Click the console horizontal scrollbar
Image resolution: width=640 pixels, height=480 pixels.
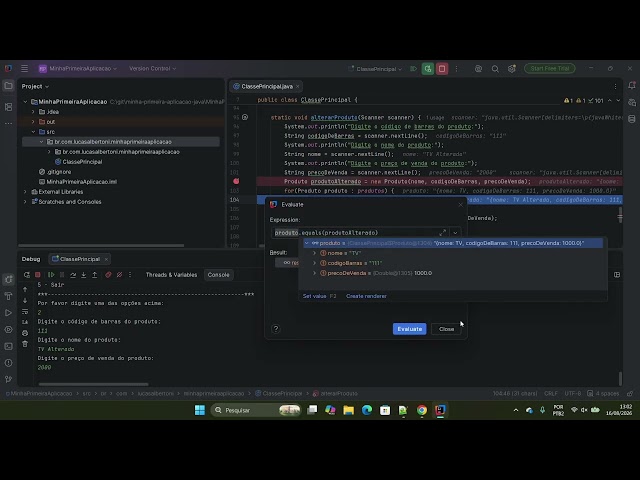click(93, 384)
